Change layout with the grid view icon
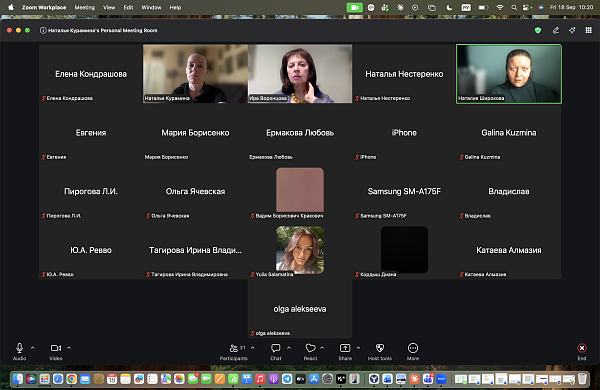 (x=589, y=30)
